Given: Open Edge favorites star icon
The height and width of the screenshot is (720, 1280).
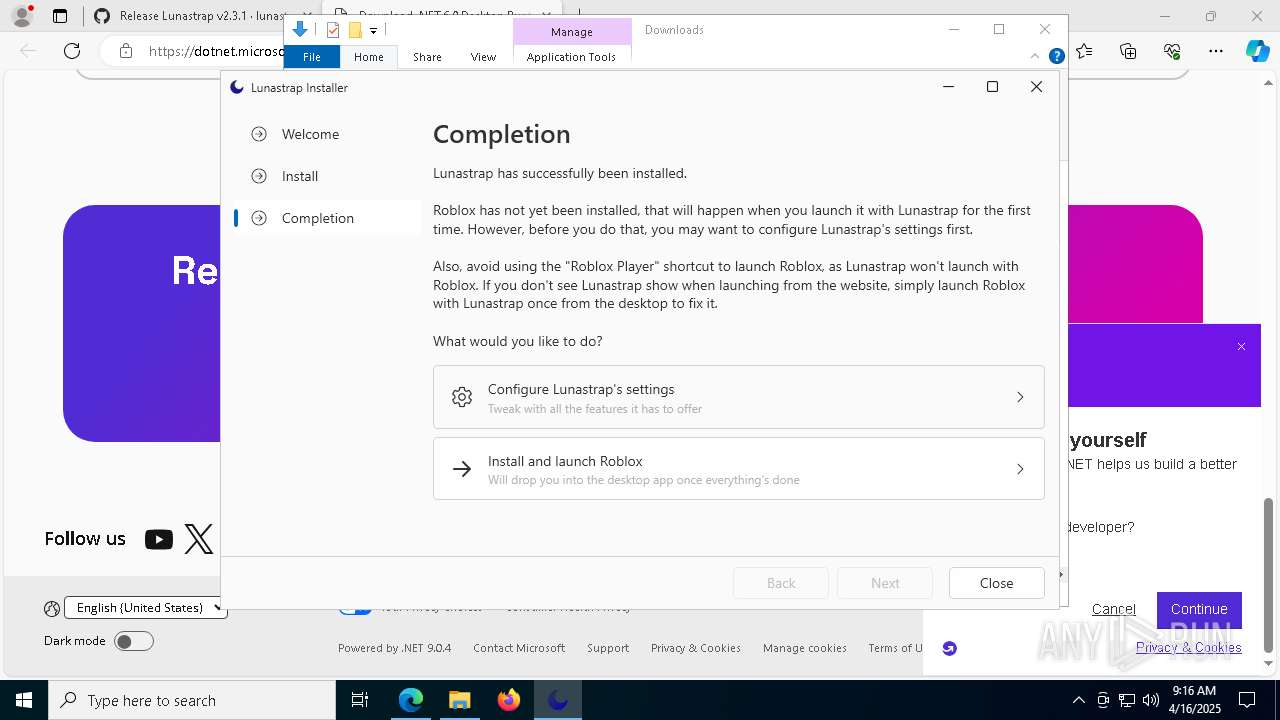Looking at the screenshot, I should click(x=1085, y=51).
